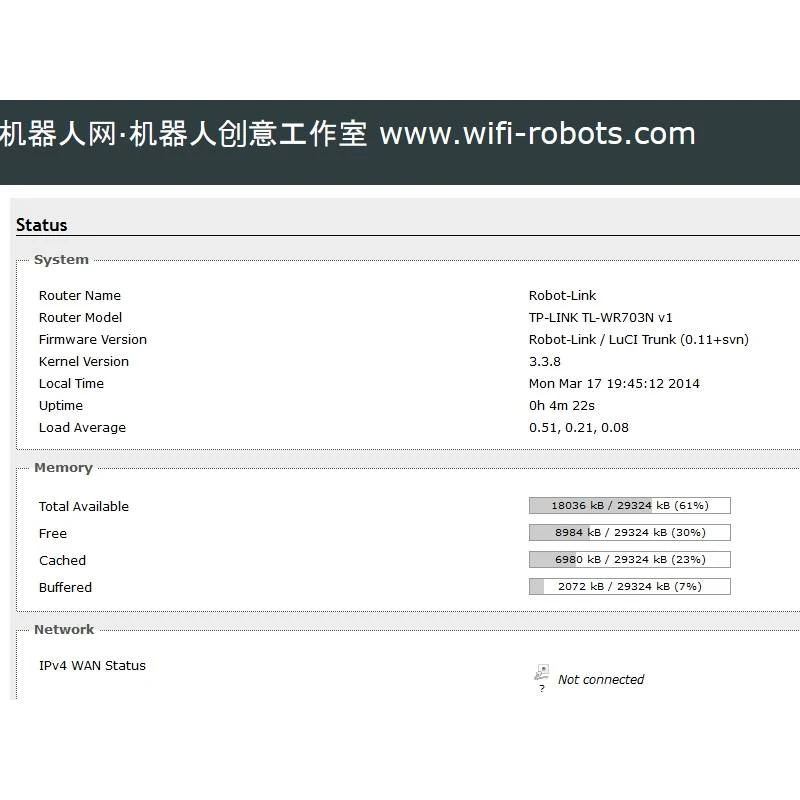Select the Network section legend

[x=64, y=630]
